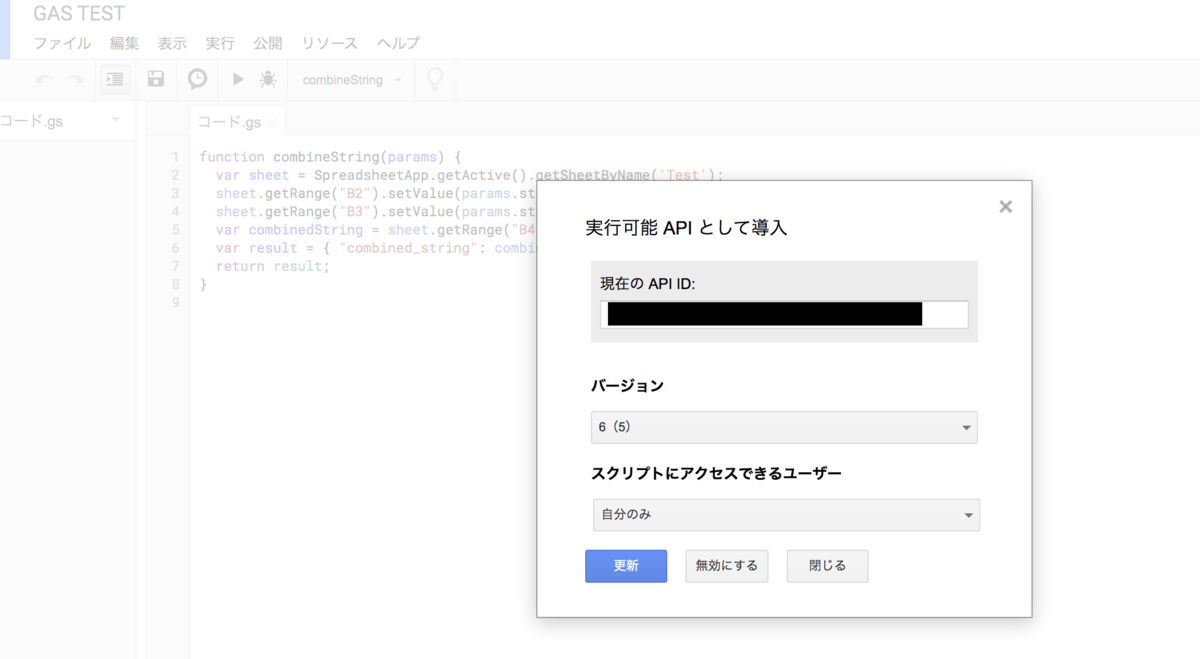Debug the function with bug icon
Viewport: 1200px width, 659px height.
coord(268,79)
